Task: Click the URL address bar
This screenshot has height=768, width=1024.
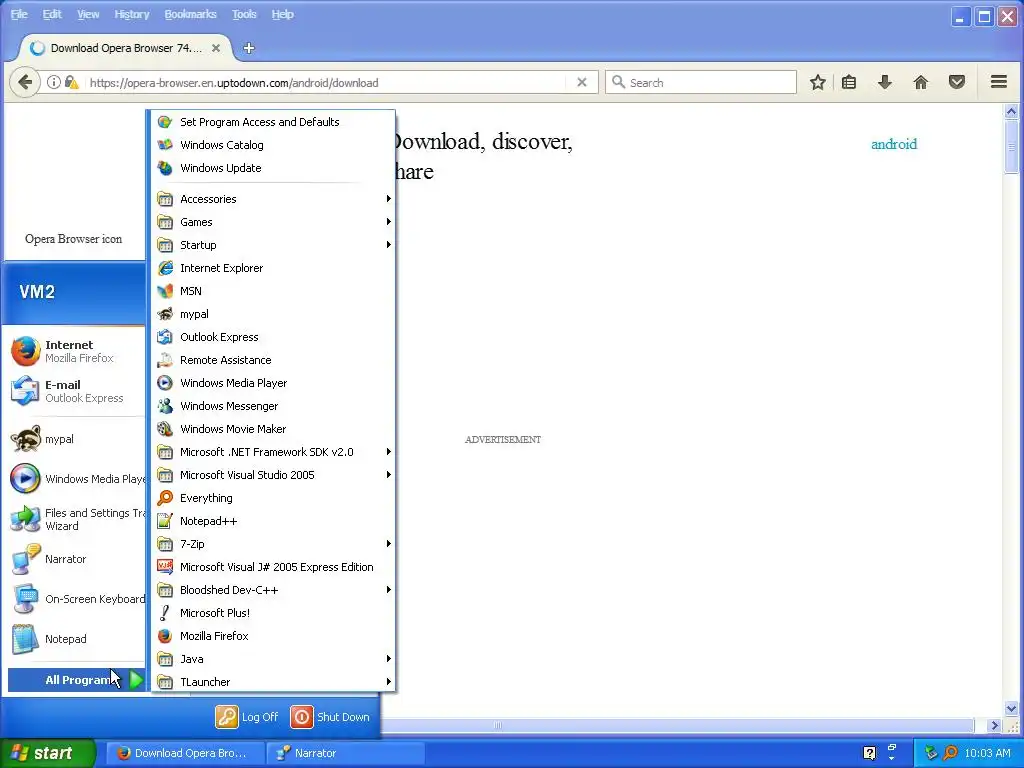Action: point(325,82)
